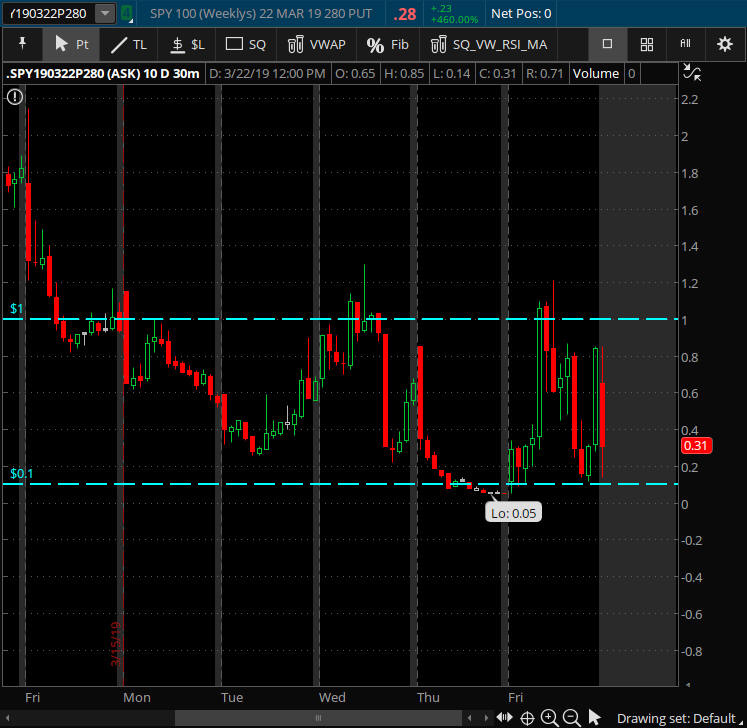Choose the $L price level tool

point(187,44)
